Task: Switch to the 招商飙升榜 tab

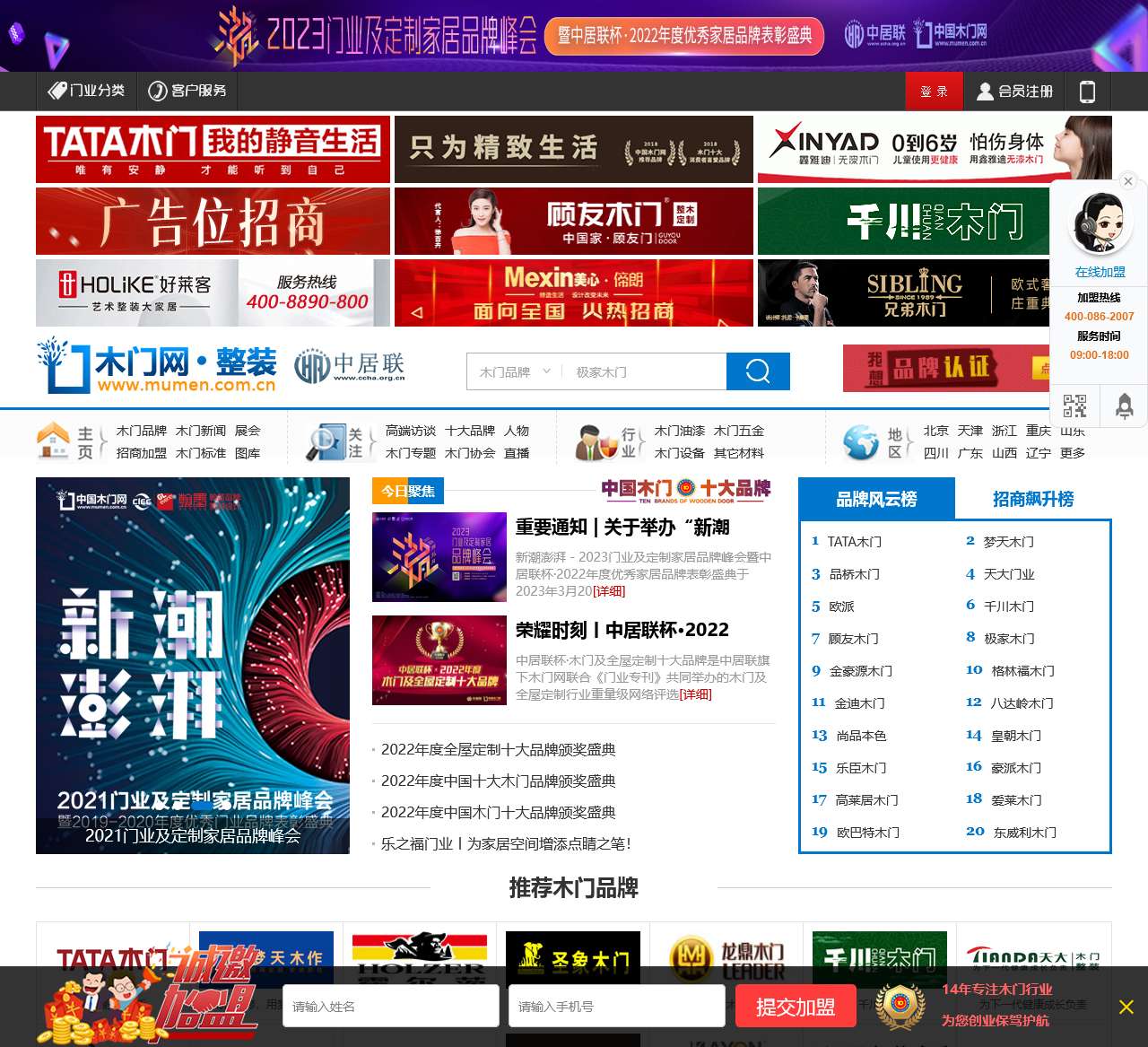Action: (1033, 499)
